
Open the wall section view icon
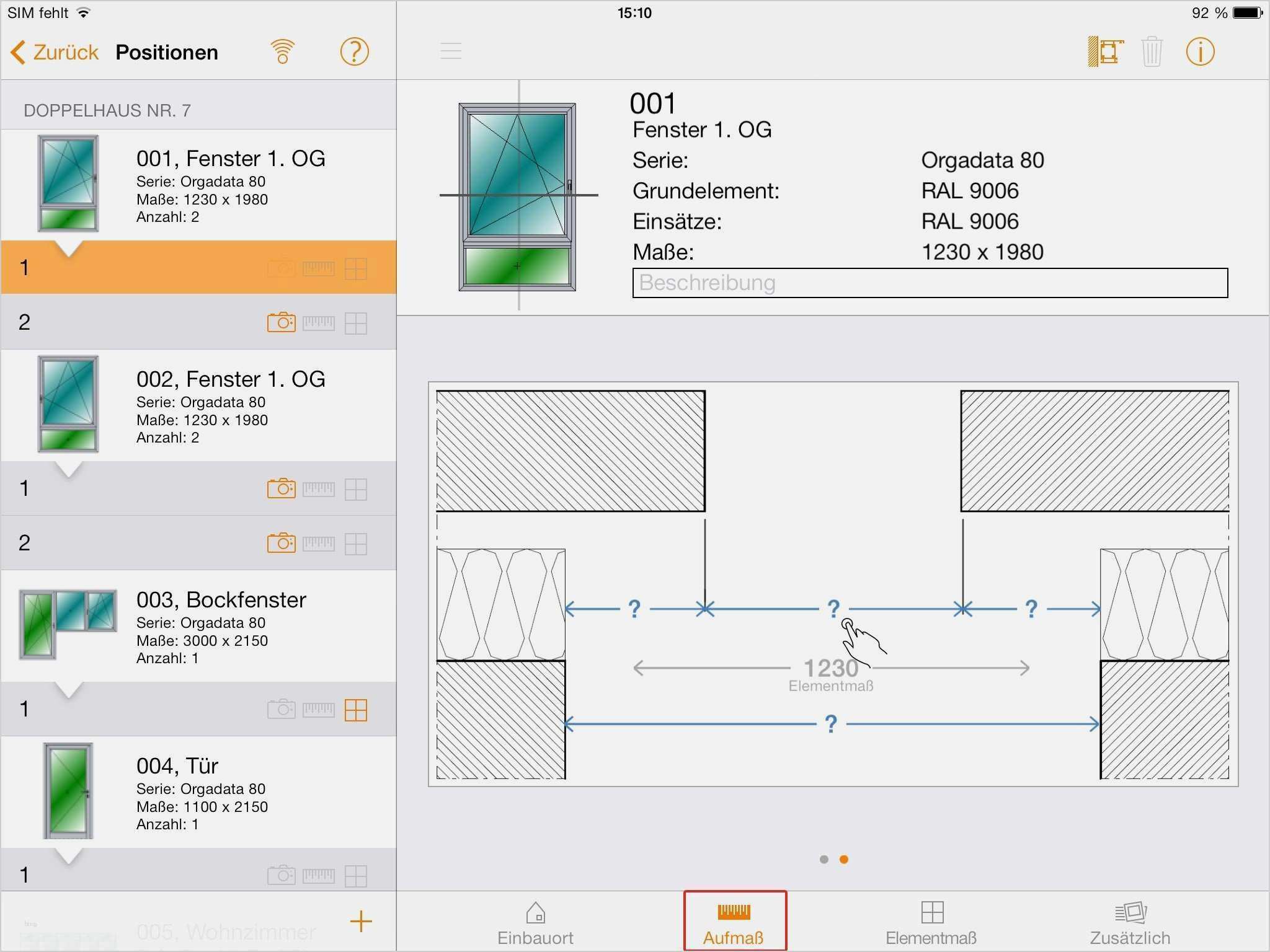pos(1106,51)
